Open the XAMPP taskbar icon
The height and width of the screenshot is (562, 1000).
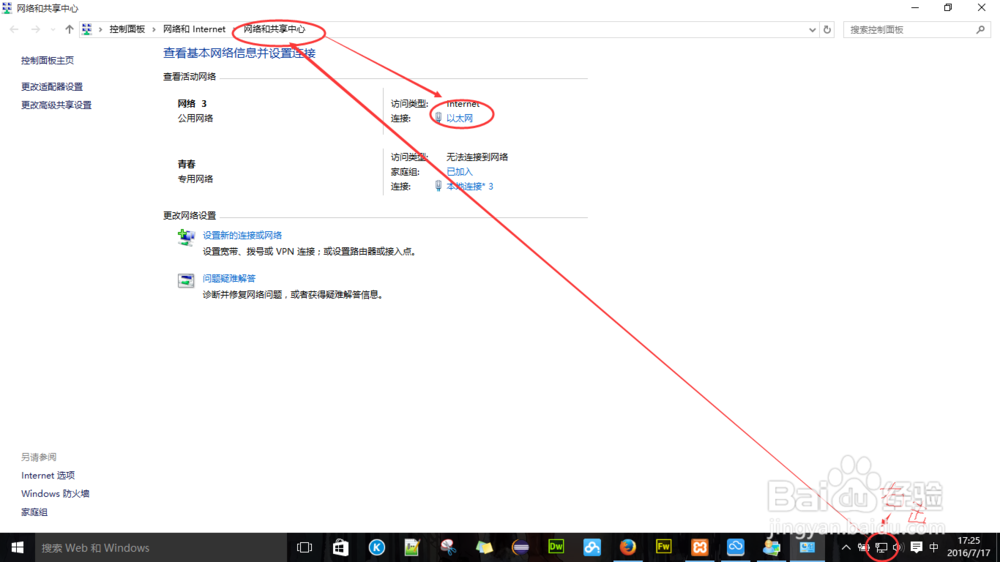coord(700,547)
